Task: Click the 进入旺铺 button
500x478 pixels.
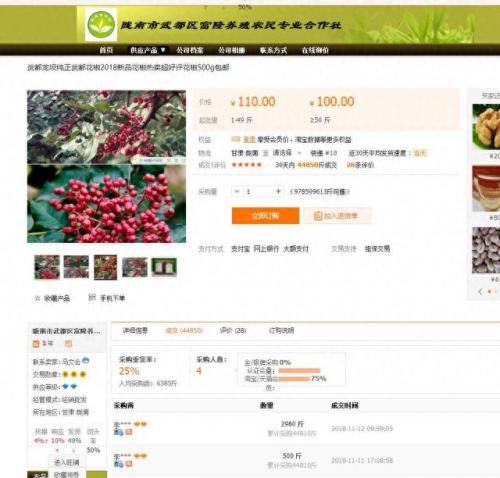Action: [x=67, y=462]
